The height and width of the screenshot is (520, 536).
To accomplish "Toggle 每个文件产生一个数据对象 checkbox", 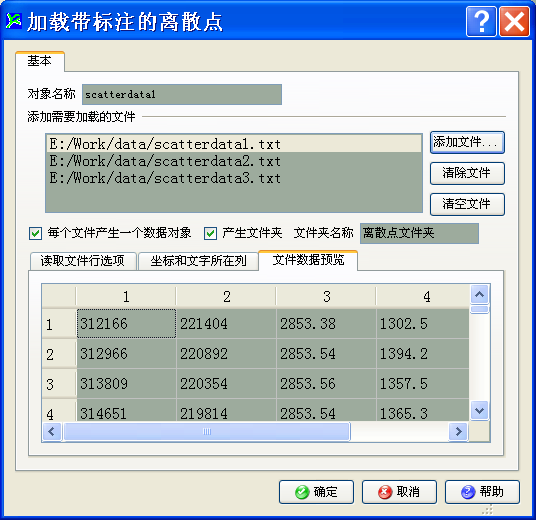I will click(36, 234).
